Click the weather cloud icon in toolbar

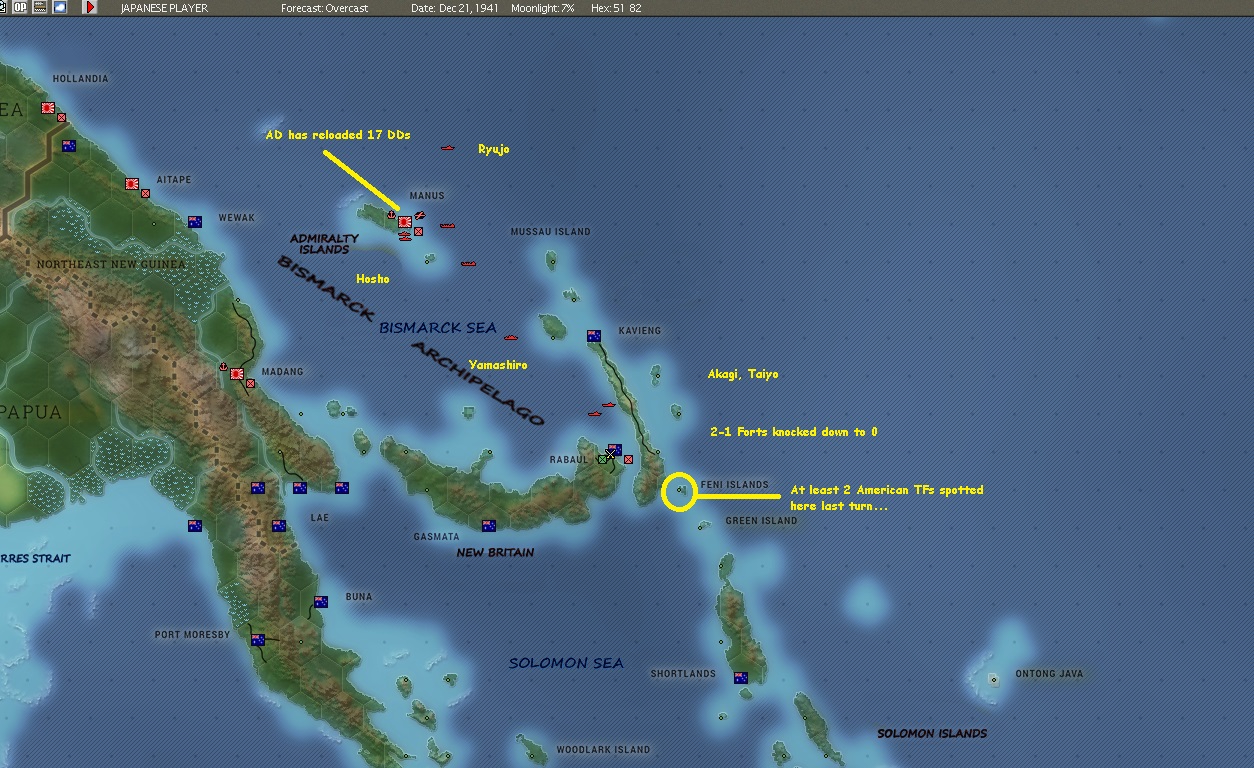59,8
